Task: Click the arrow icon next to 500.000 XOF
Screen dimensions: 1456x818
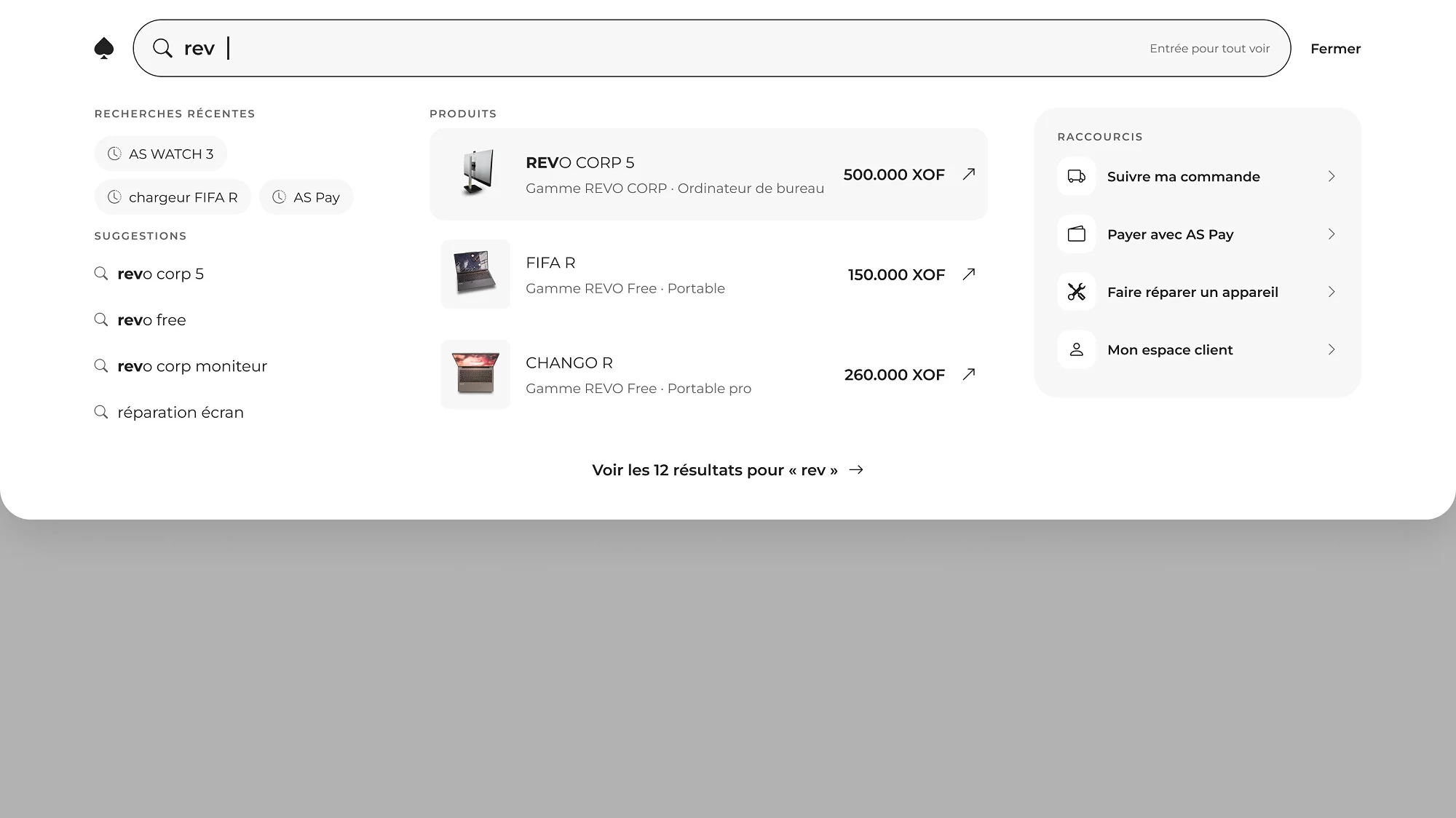Action: pos(968,174)
